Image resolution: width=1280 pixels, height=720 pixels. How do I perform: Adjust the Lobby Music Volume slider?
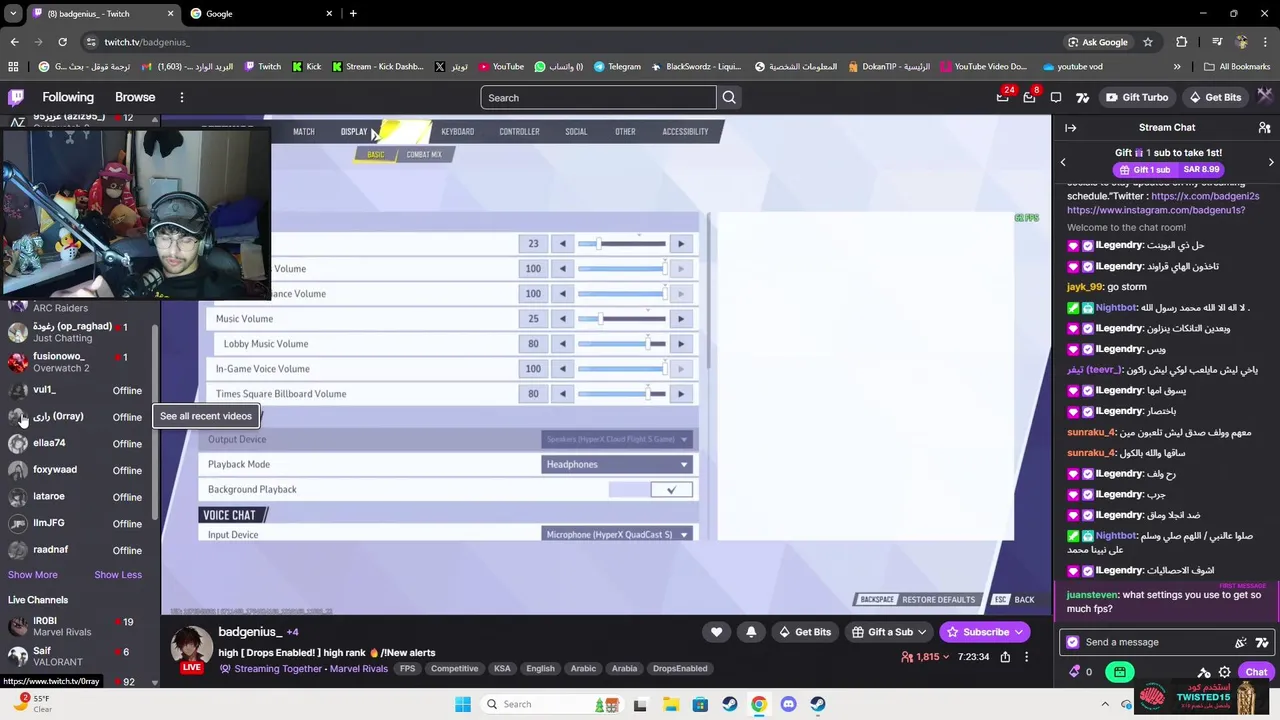pyautogui.click(x=621, y=344)
